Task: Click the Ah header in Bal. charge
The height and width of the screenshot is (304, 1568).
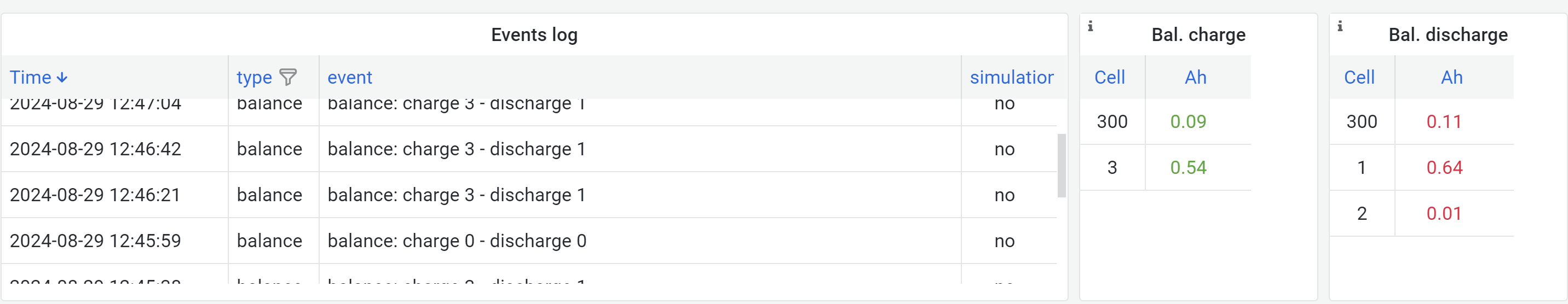Action: tap(1196, 77)
